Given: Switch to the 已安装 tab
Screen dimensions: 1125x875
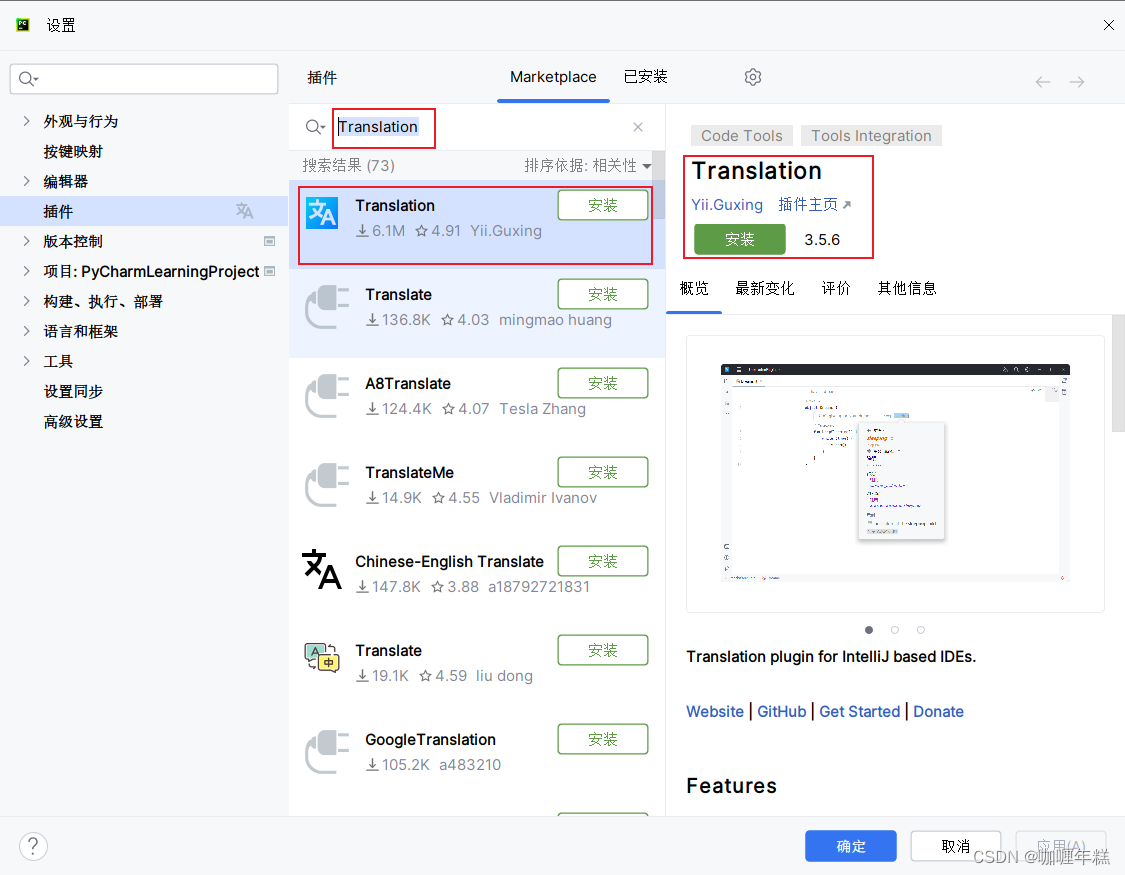Looking at the screenshot, I should [646, 77].
